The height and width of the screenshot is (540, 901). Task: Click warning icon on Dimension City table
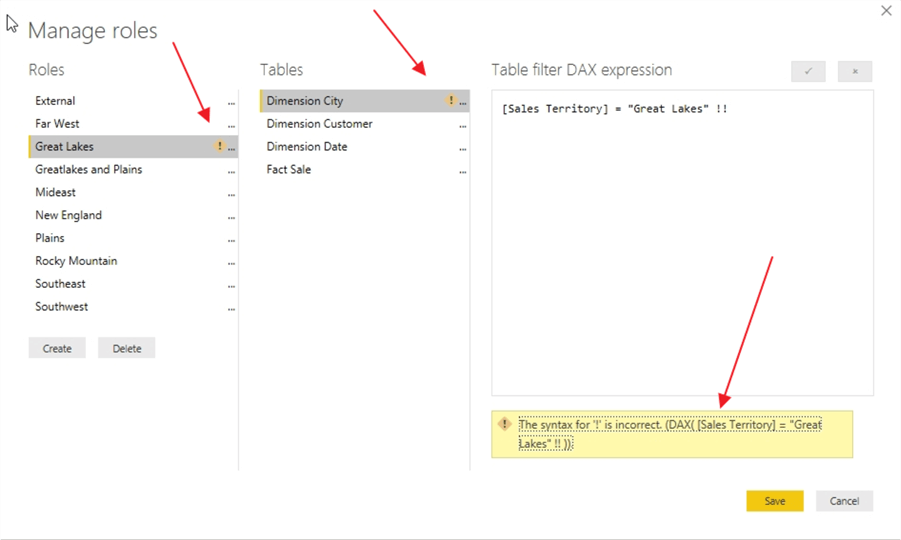451,101
